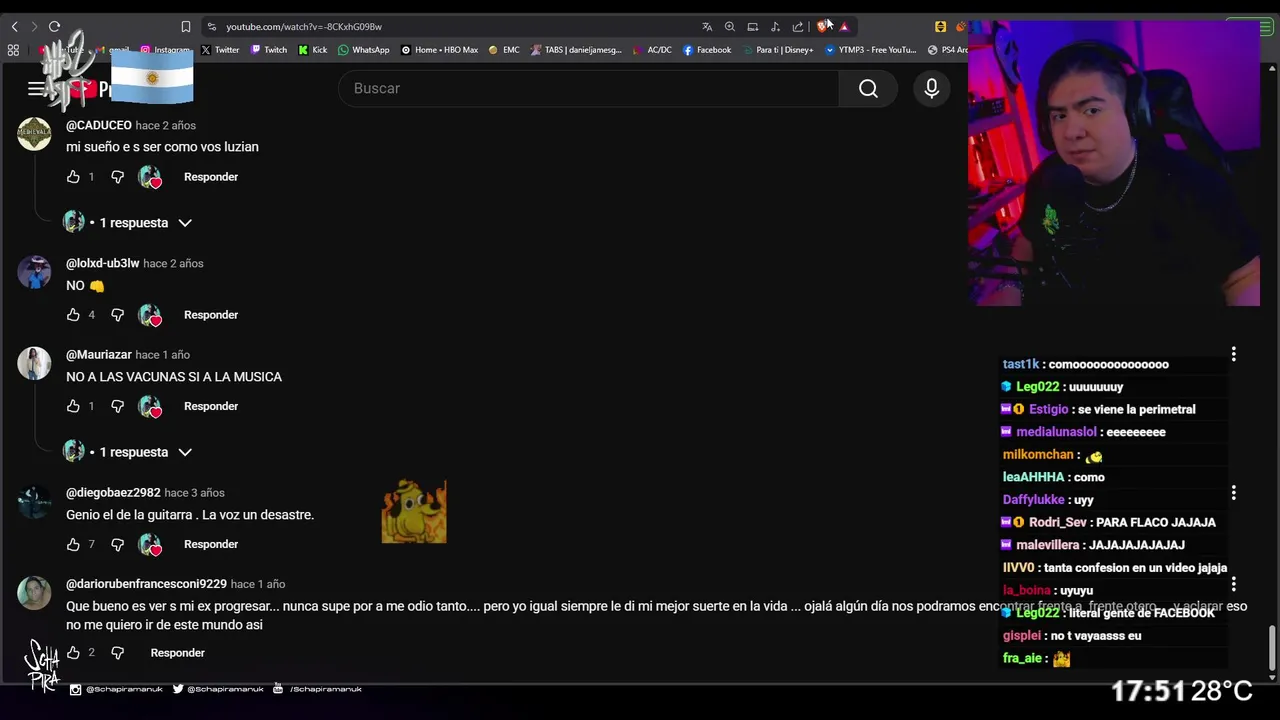Reply to the @diegobaez2982 comment
The image size is (1280, 720).
211,545
